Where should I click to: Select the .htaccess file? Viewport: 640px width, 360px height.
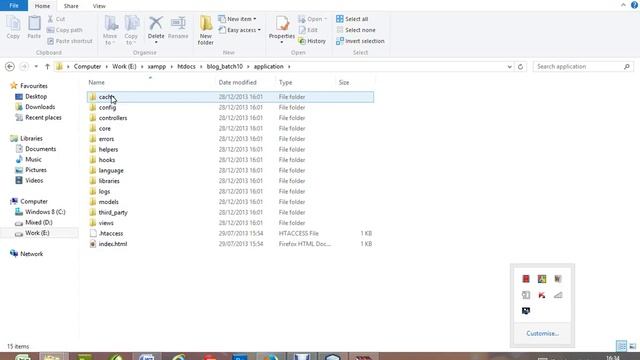[230, 233]
